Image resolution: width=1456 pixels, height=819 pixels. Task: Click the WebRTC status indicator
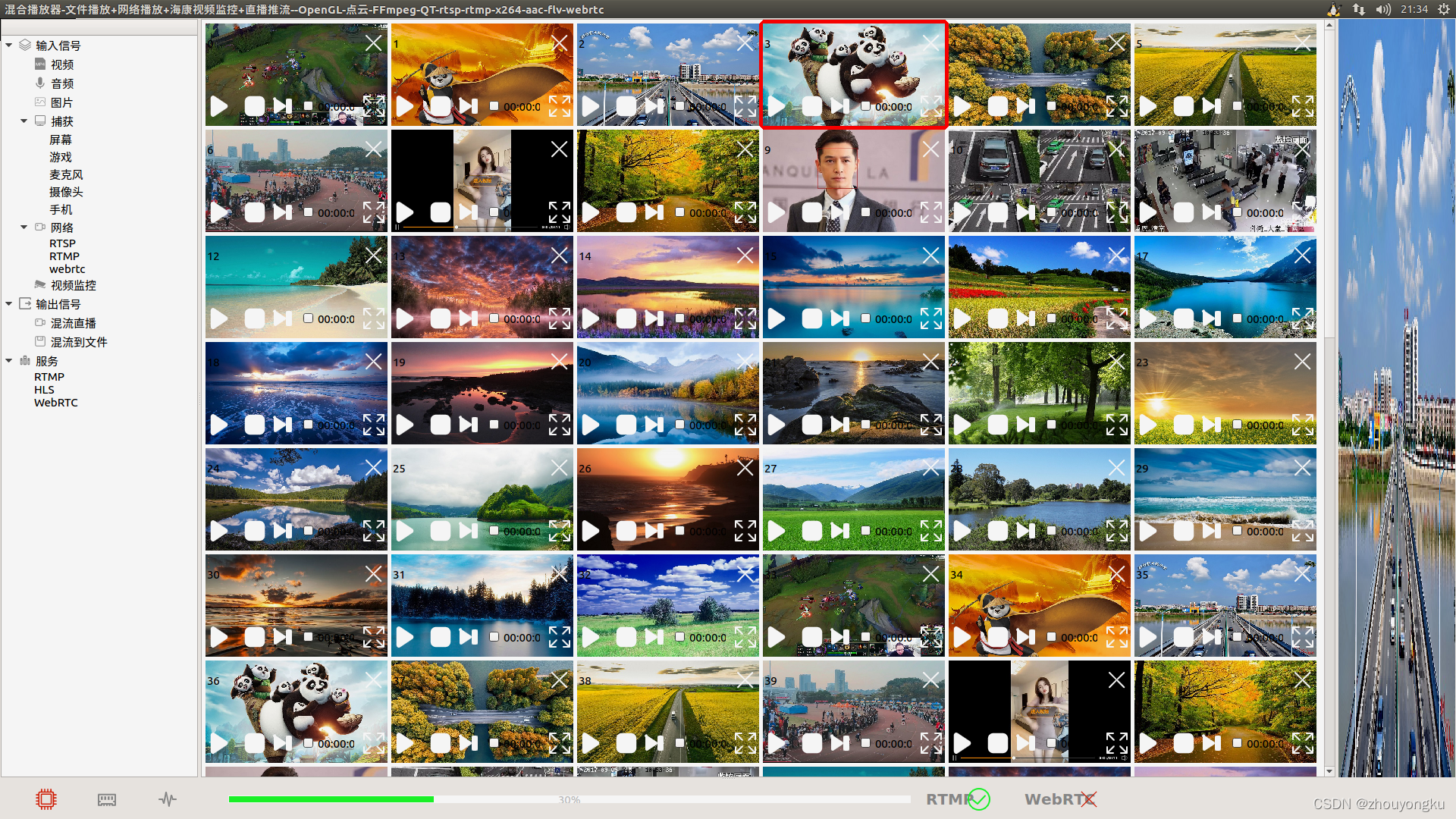[x=1061, y=799]
